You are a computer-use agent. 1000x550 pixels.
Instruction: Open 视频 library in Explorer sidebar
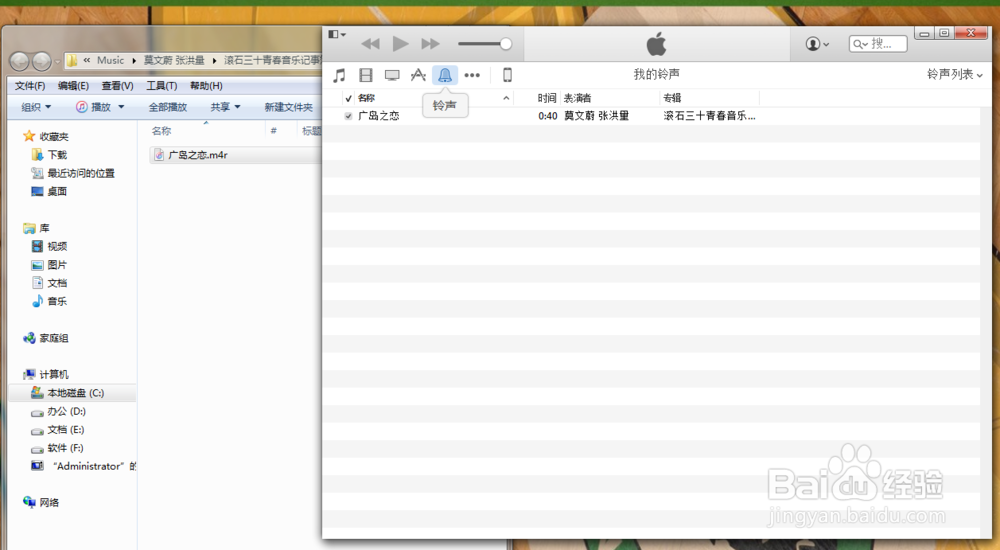click(50, 246)
